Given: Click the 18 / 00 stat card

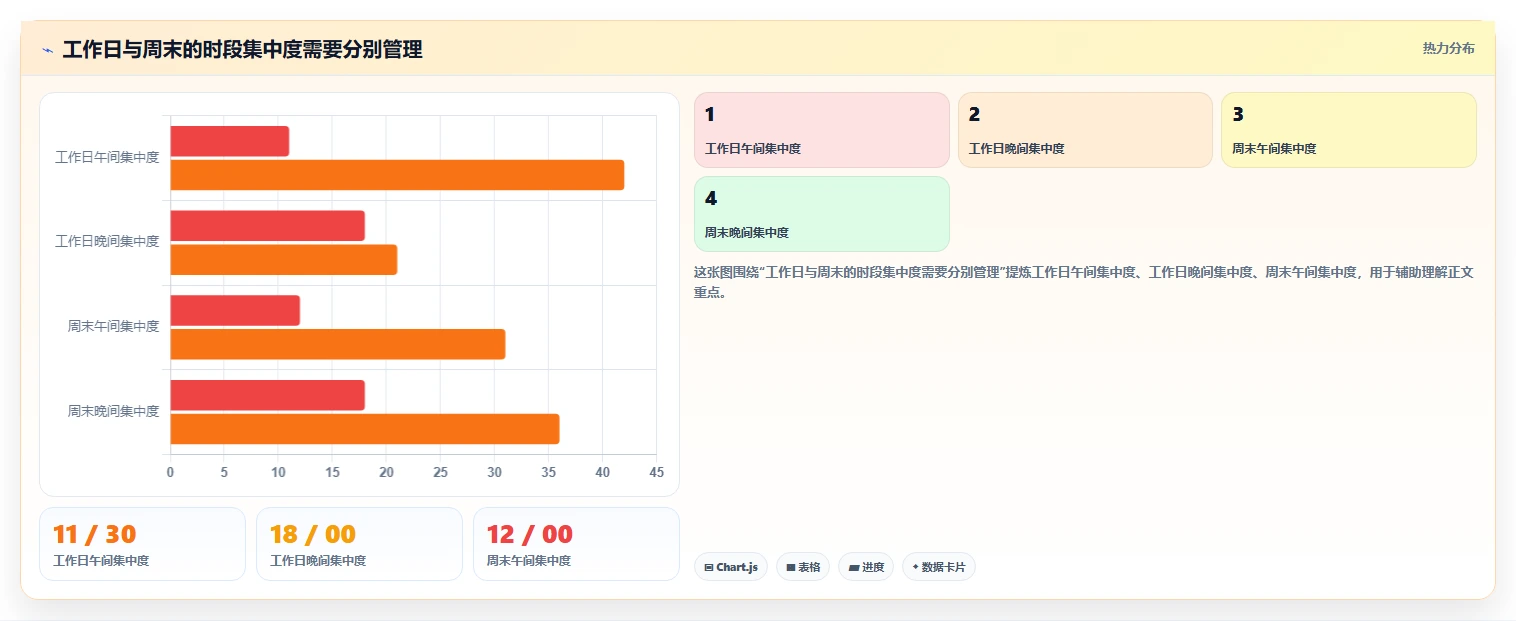Looking at the screenshot, I should coord(359,544).
